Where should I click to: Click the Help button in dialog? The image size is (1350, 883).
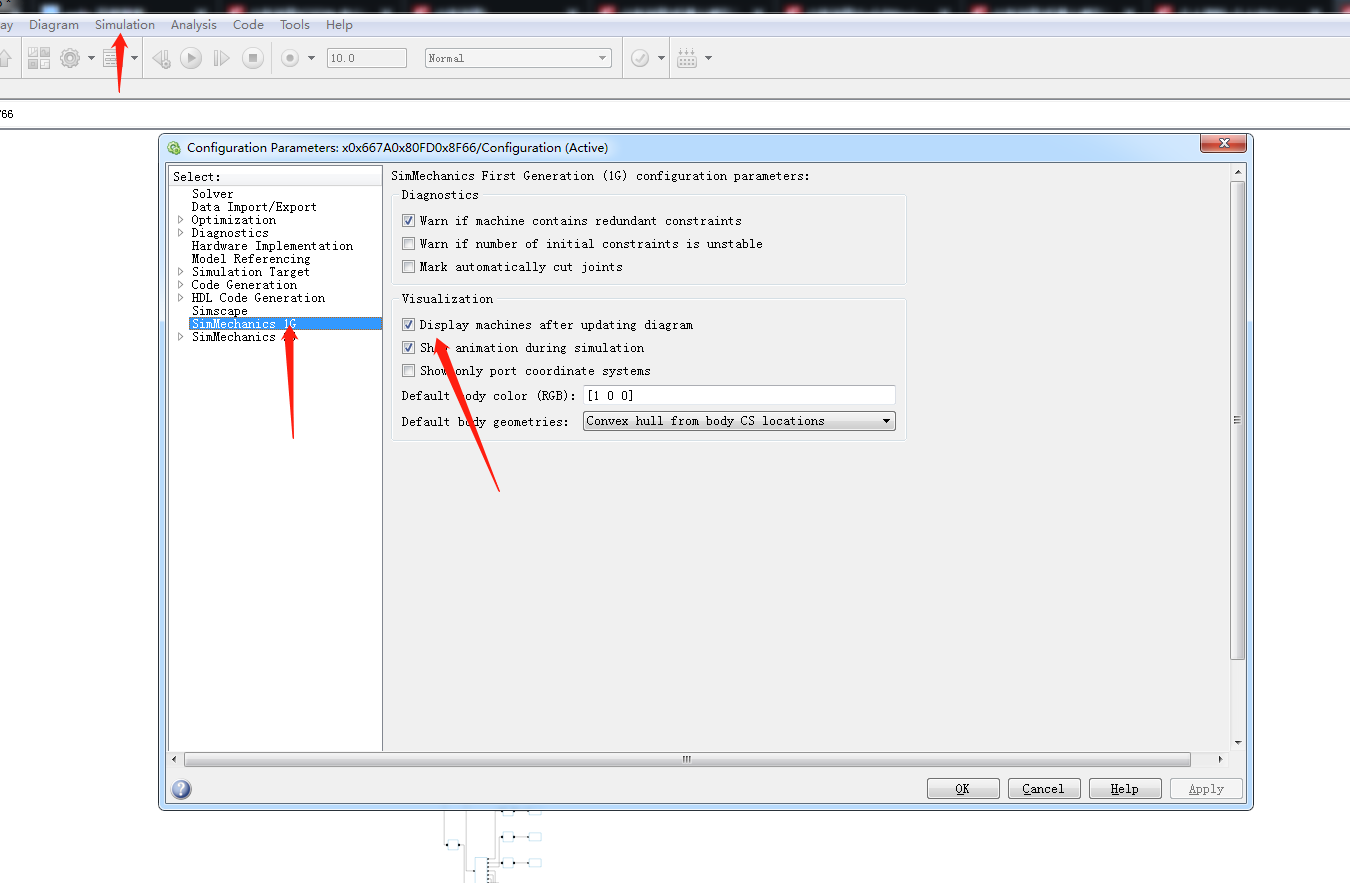[x=1125, y=789]
